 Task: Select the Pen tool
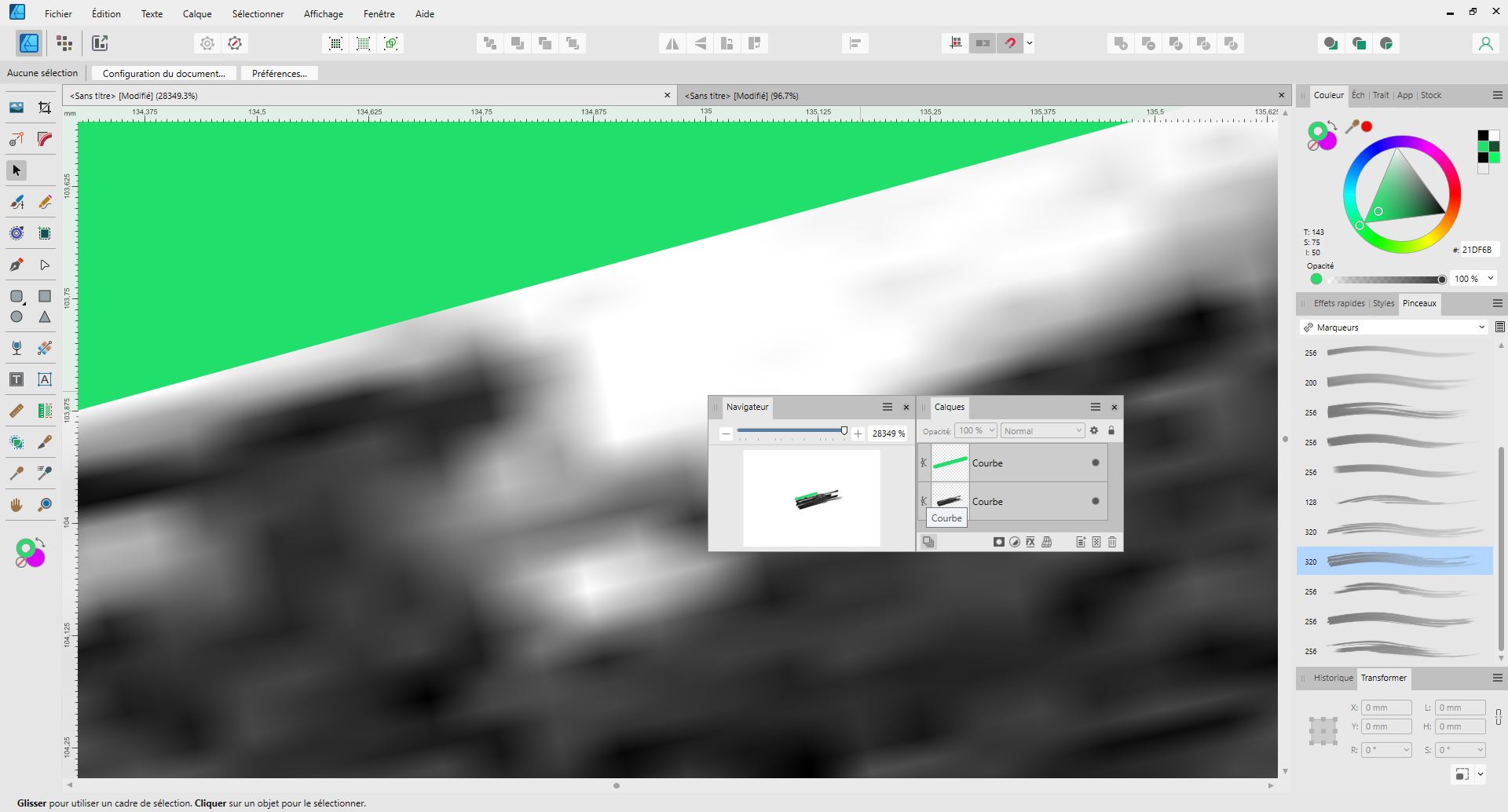(x=16, y=265)
